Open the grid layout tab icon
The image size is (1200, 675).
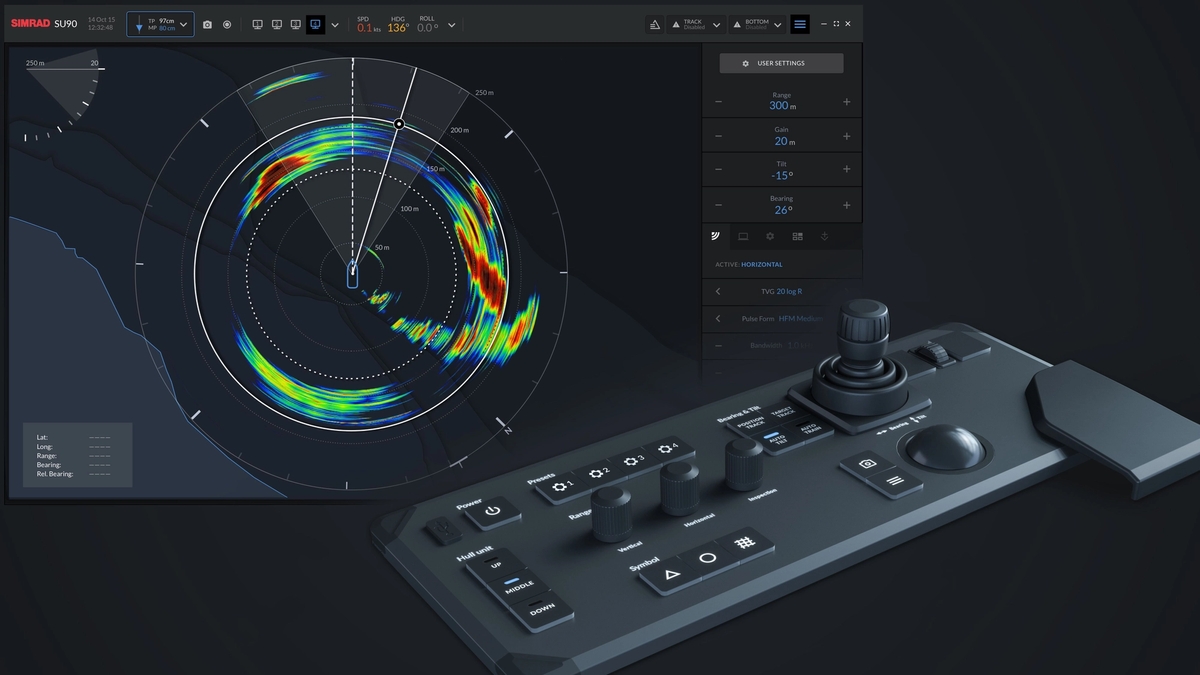point(797,237)
